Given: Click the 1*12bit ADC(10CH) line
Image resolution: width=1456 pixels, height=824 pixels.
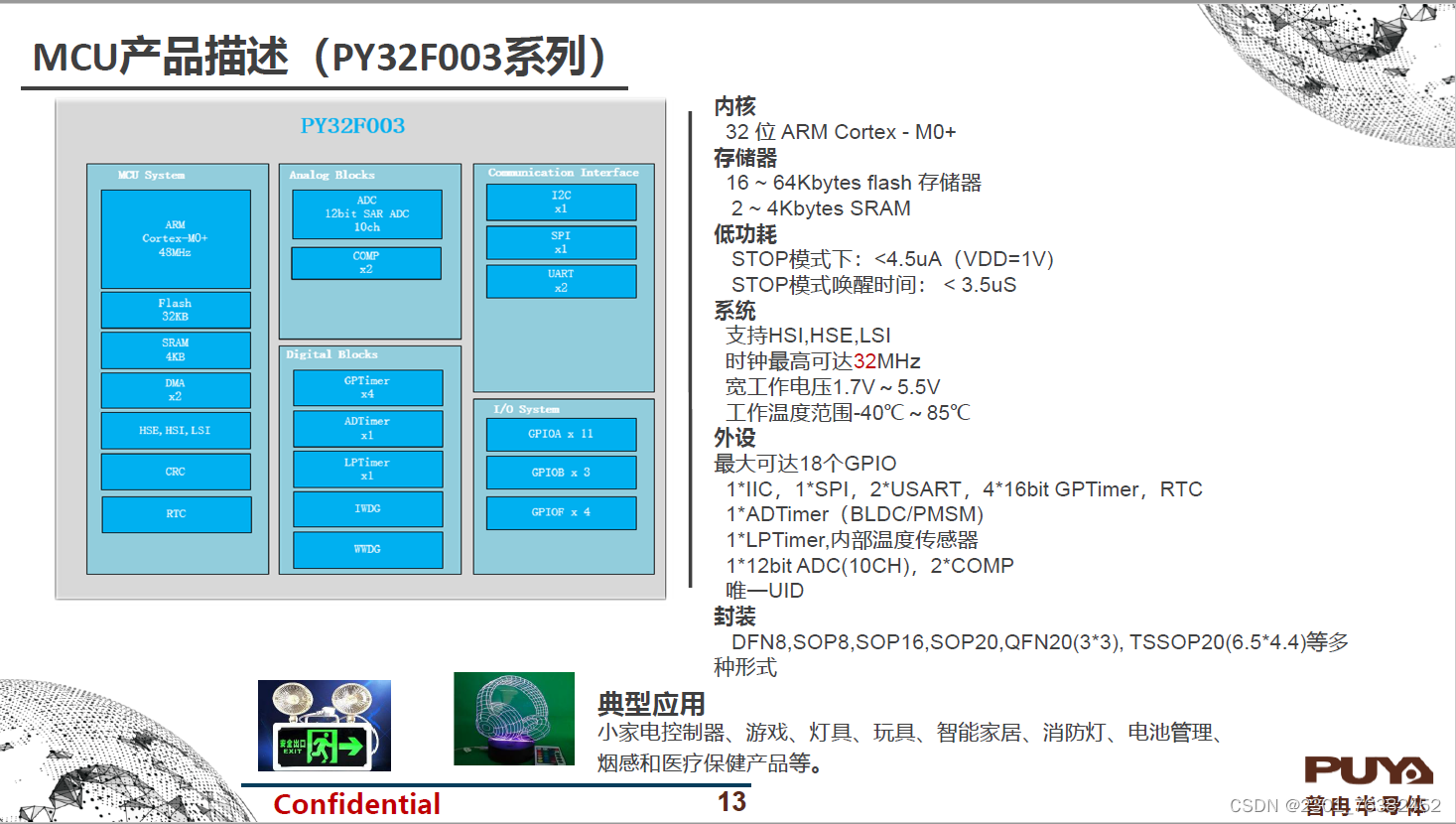Looking at the screenshot, I should coord(869,566).
